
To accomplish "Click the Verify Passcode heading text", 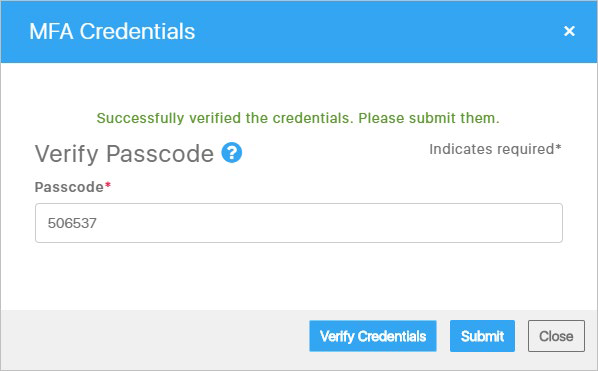I will (124, 154).
